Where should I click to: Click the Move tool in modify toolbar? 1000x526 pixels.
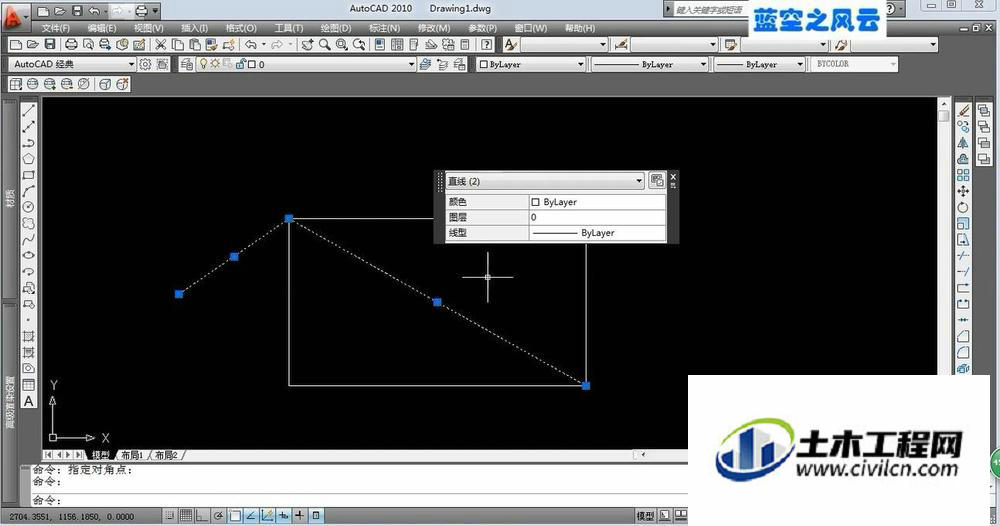[x=963, y=191]
